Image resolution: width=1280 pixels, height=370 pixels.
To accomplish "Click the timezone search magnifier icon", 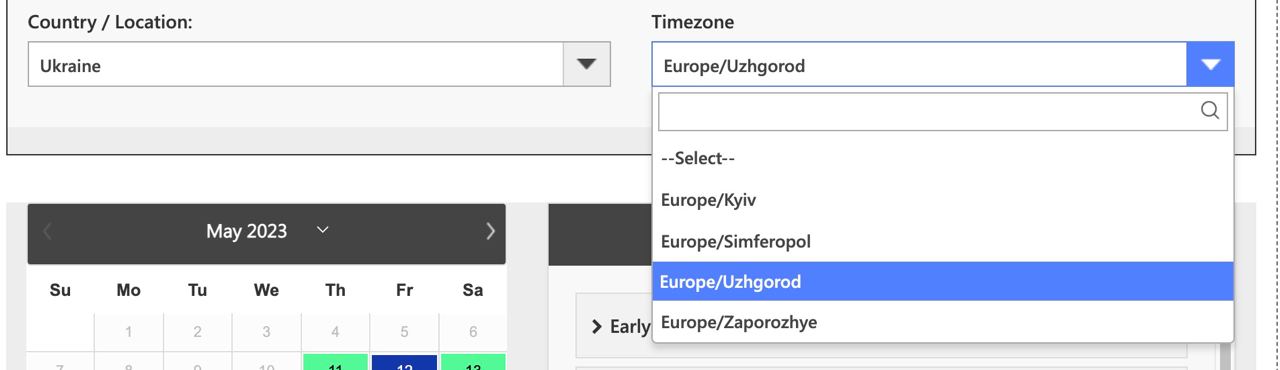I will pos(1209,111).
